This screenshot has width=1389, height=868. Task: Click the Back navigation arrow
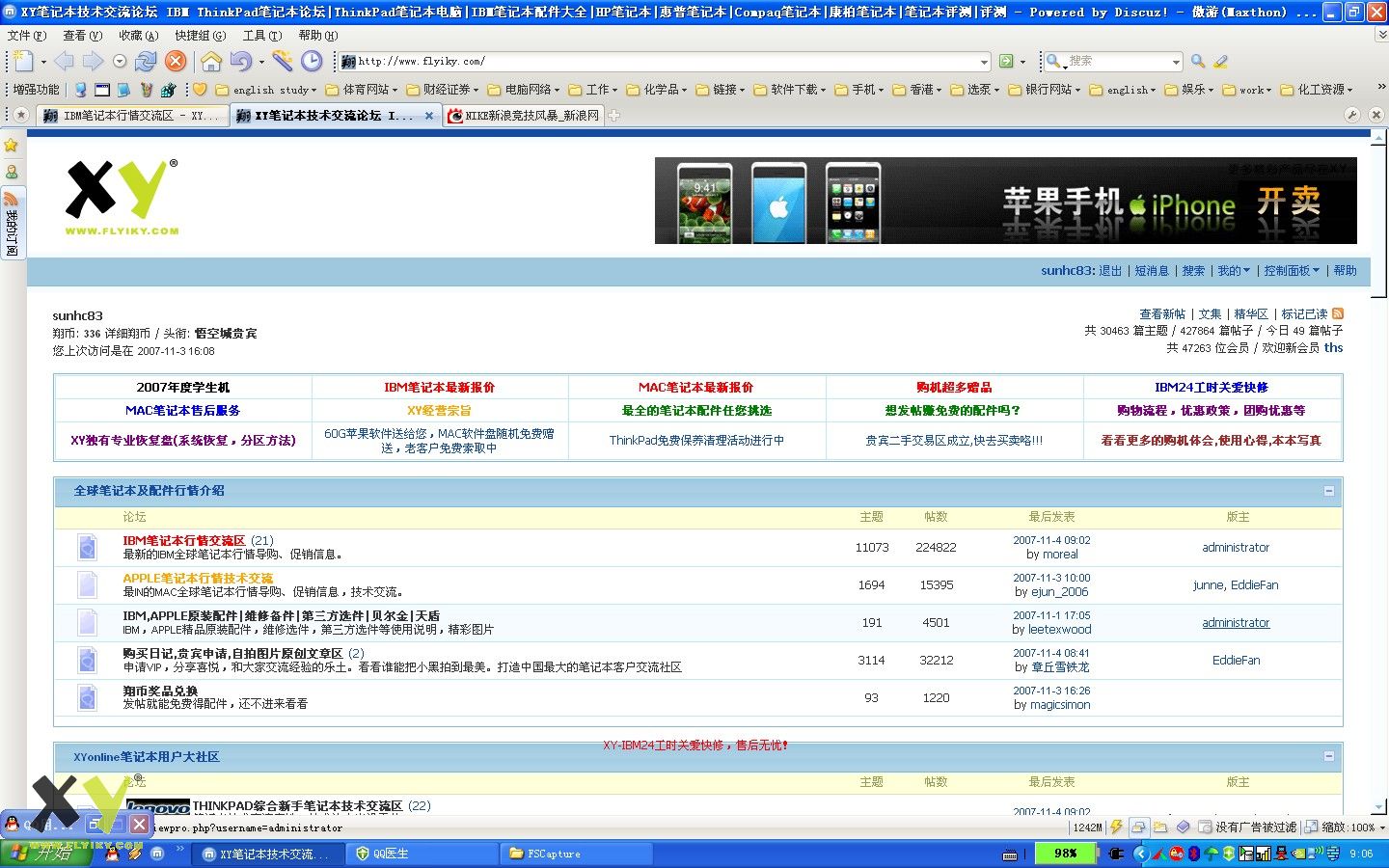pos(65,62)
